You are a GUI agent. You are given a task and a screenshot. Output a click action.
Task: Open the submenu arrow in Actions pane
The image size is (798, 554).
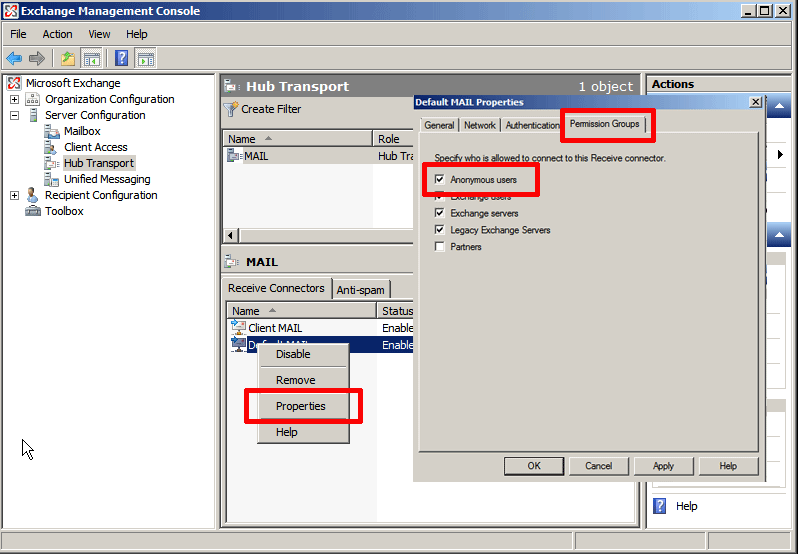click(x=781, y=154)
